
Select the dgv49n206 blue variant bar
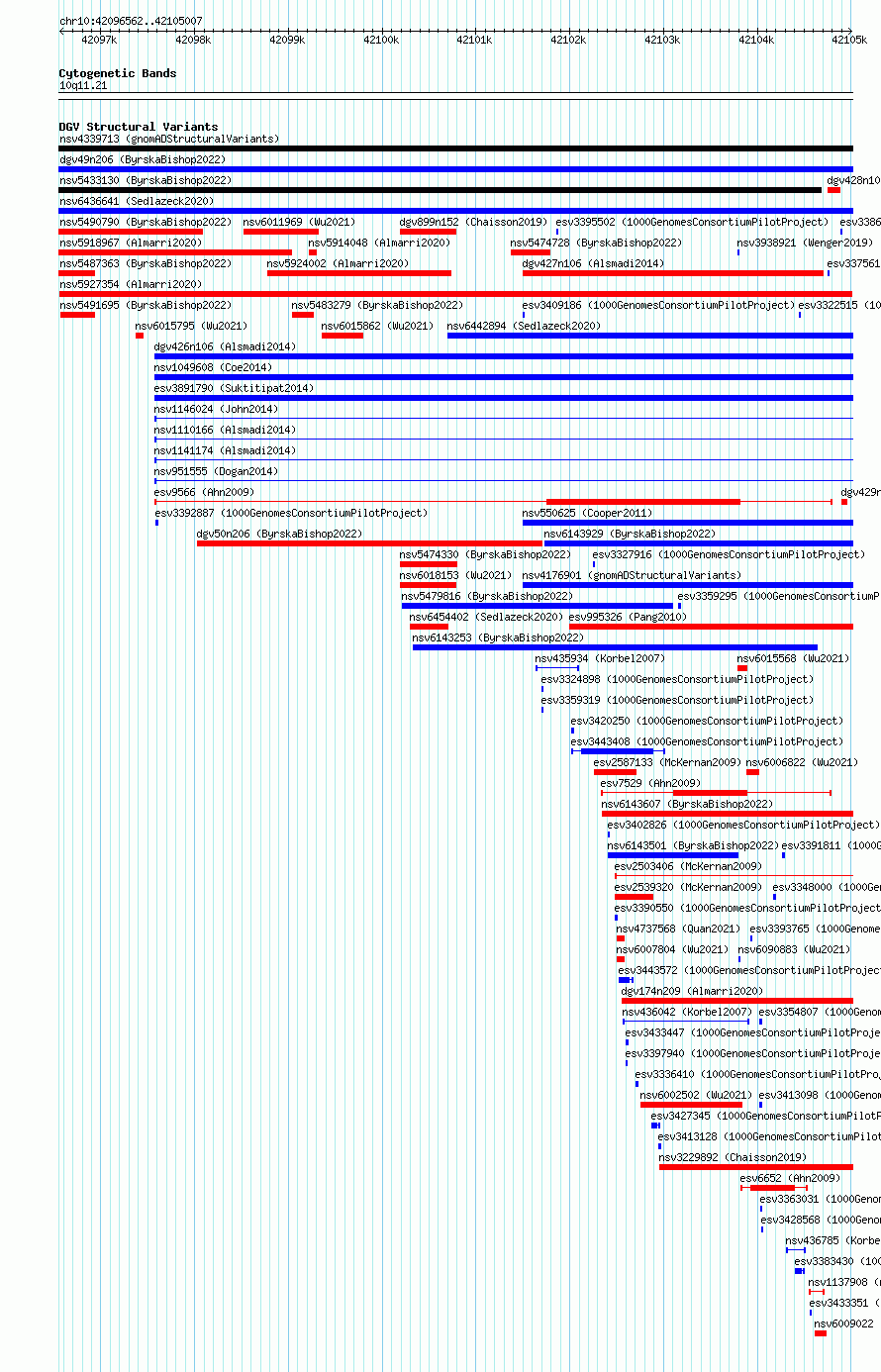[455, 169]
